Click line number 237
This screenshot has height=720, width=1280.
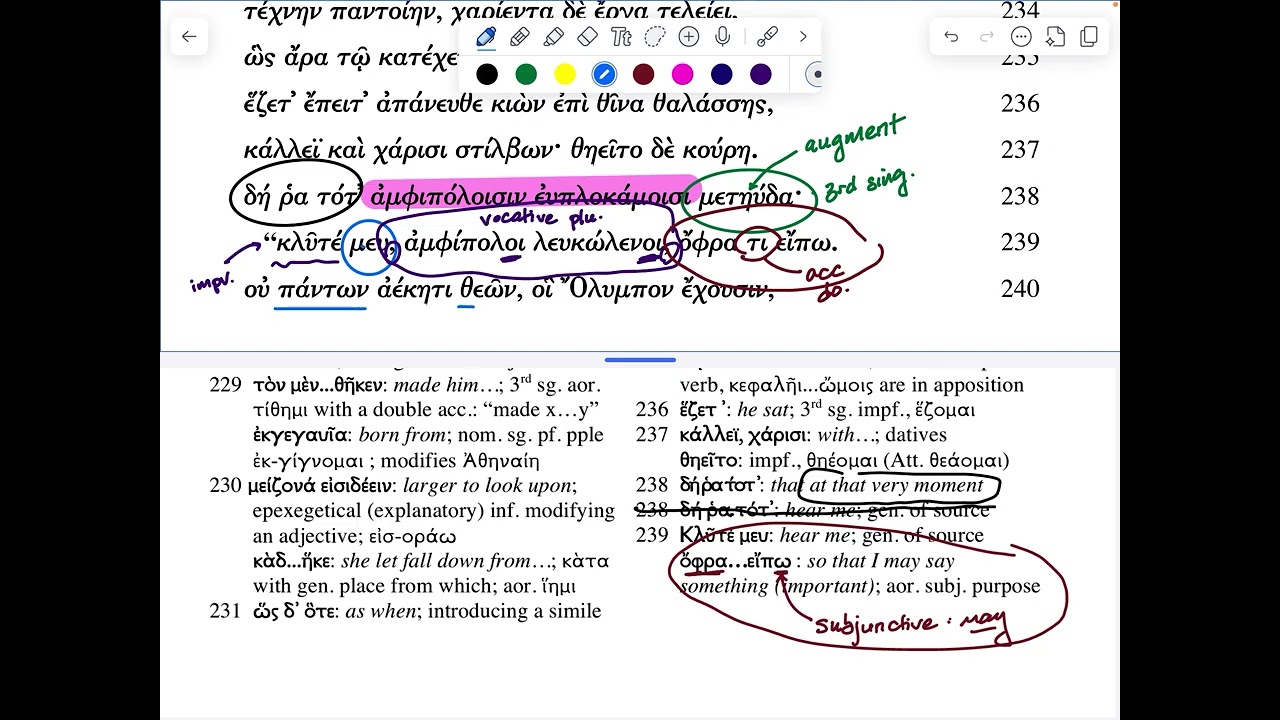[1020, 149]
